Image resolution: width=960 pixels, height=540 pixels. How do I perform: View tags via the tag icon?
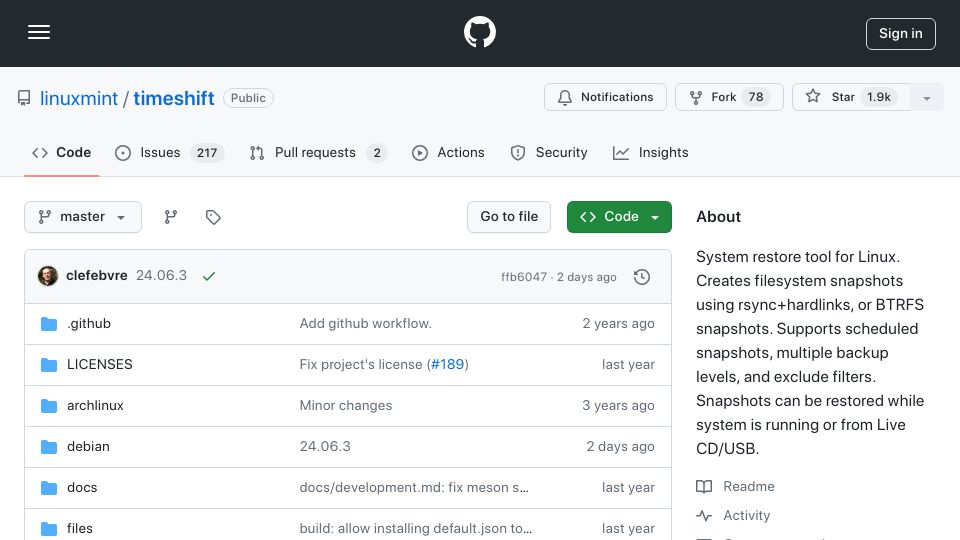213,217
